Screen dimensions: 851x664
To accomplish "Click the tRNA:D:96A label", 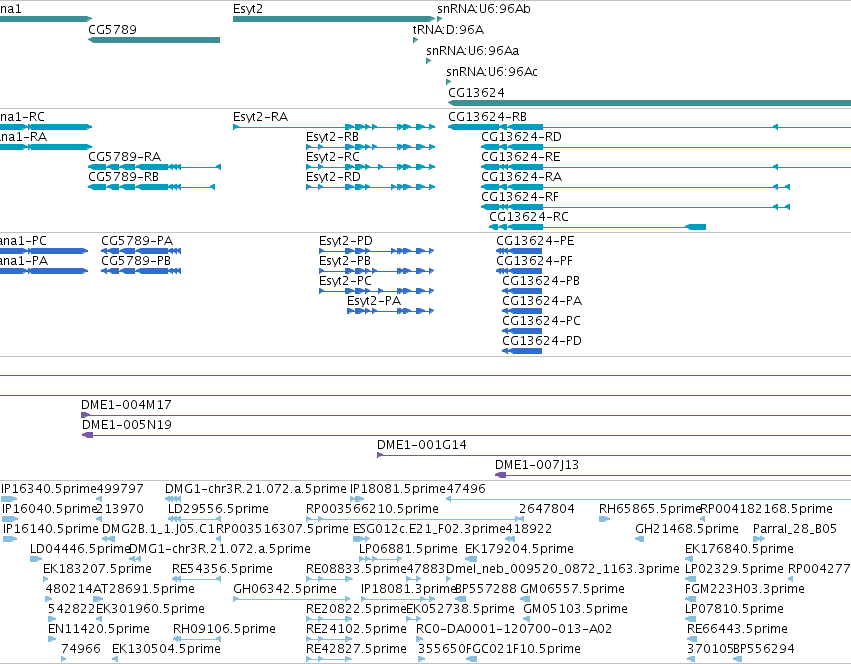I will 448,30.
